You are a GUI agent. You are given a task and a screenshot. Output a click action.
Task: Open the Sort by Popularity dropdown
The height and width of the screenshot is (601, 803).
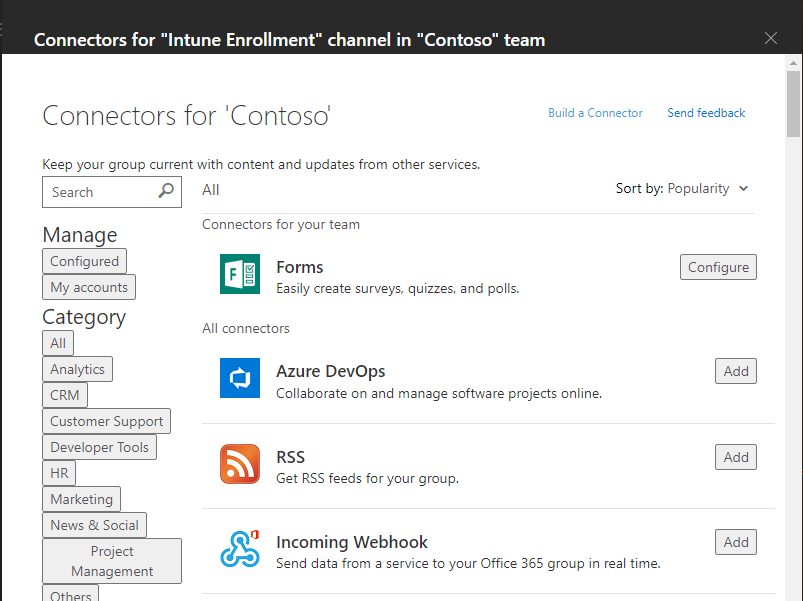682,188
